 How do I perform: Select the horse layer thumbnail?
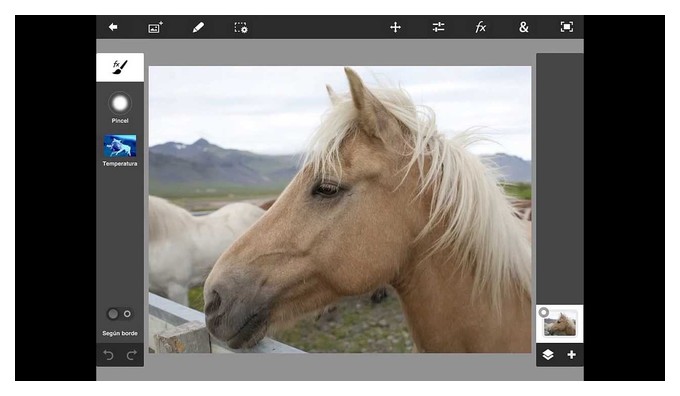pos(560,324)
